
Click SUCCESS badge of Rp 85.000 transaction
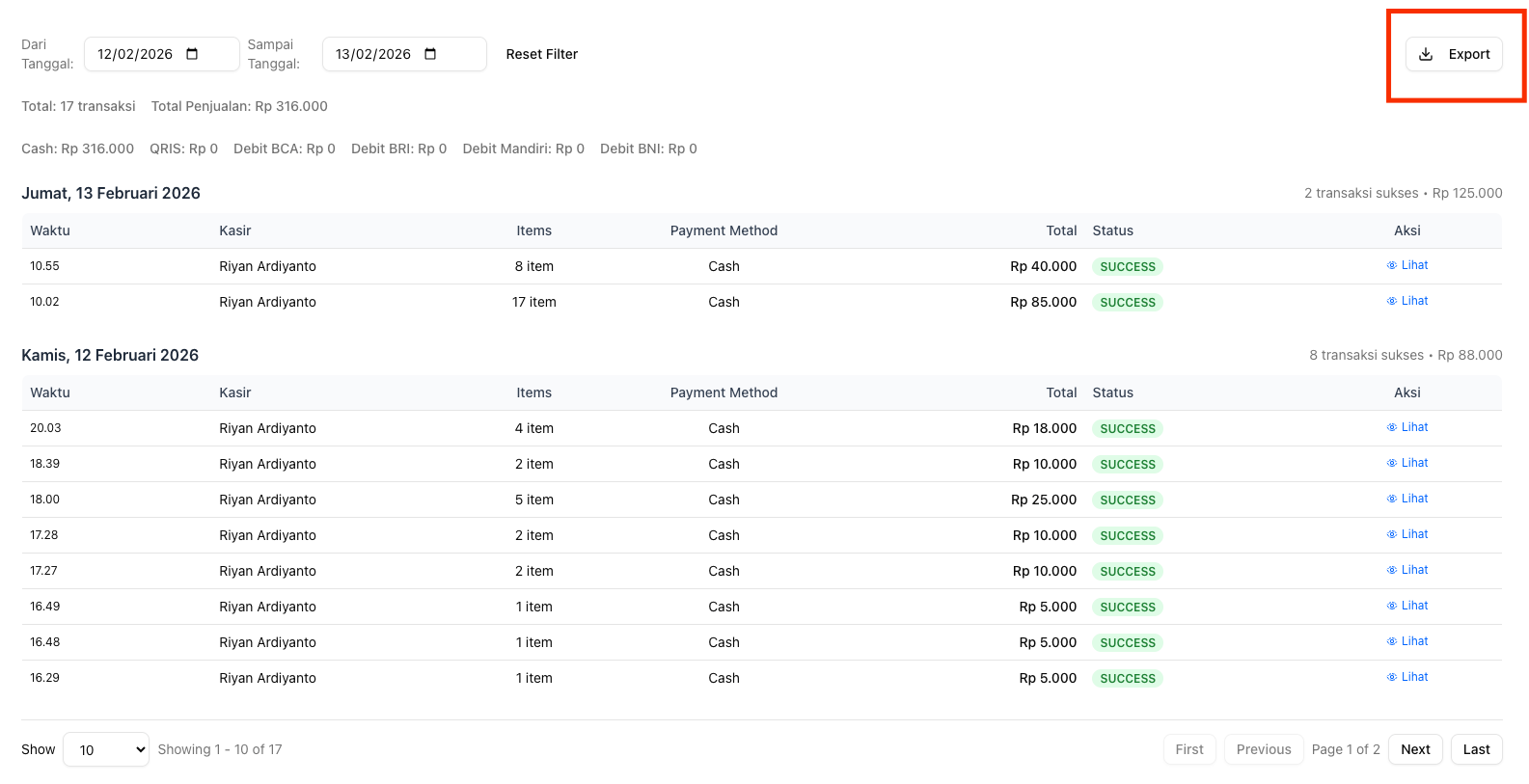pos(1127,302)
